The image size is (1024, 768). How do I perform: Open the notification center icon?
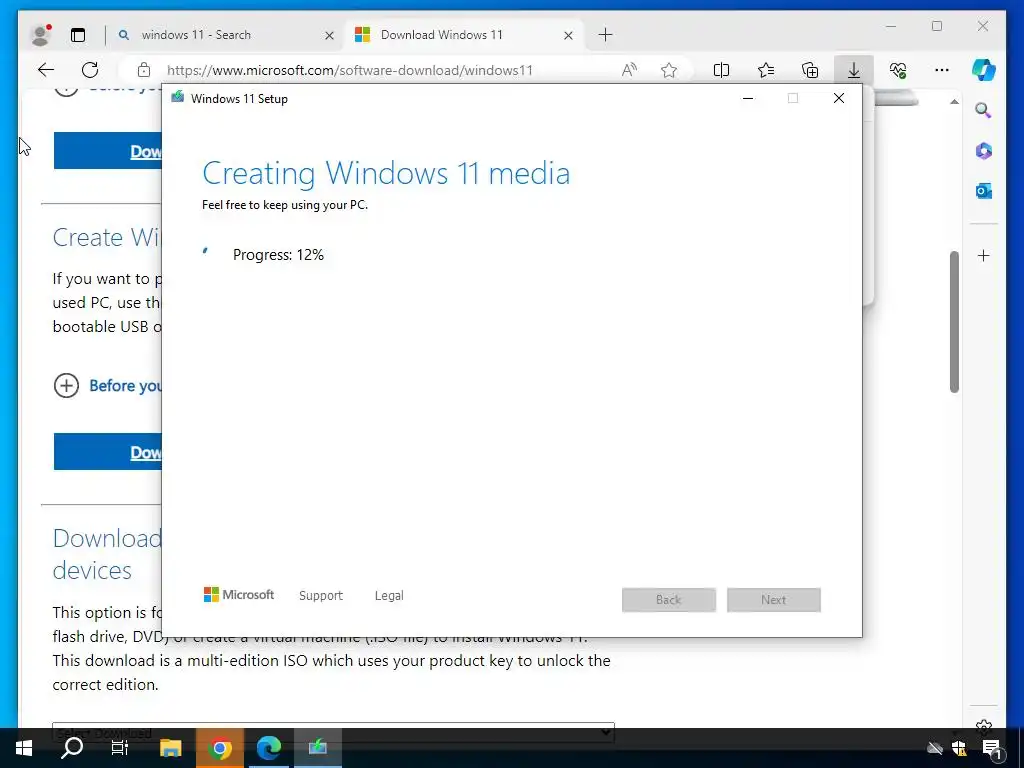tap(992, 749)
